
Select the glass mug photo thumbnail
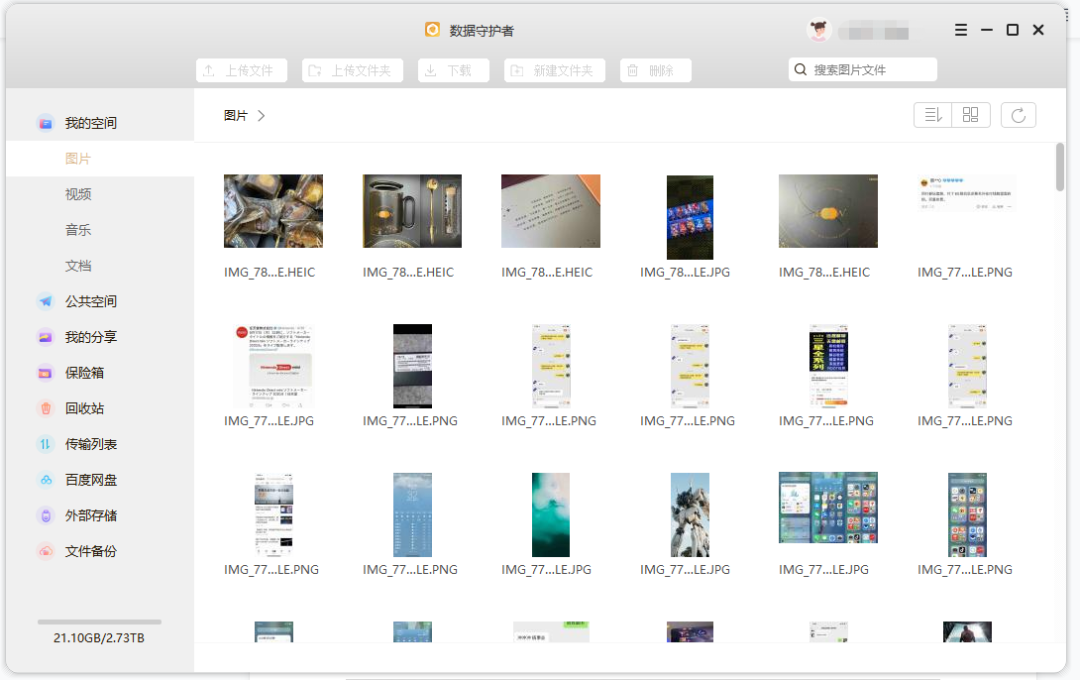(x=412, y=211)
